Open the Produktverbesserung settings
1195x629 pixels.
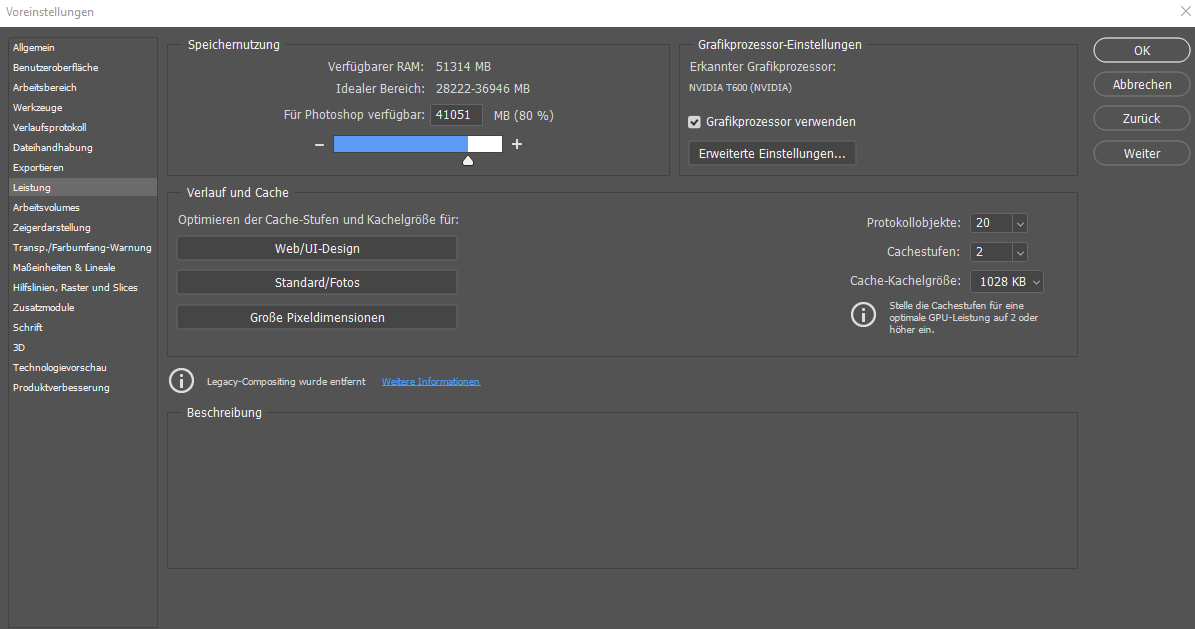(82, 387)
